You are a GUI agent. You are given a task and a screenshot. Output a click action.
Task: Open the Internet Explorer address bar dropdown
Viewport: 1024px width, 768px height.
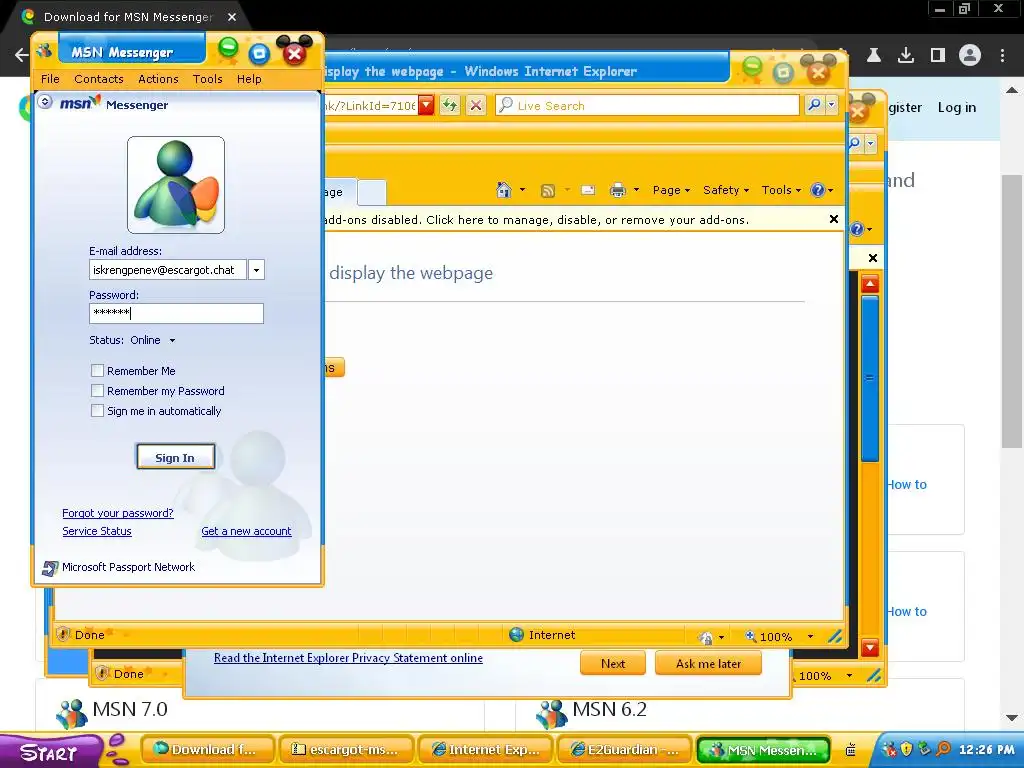[426, 104]
